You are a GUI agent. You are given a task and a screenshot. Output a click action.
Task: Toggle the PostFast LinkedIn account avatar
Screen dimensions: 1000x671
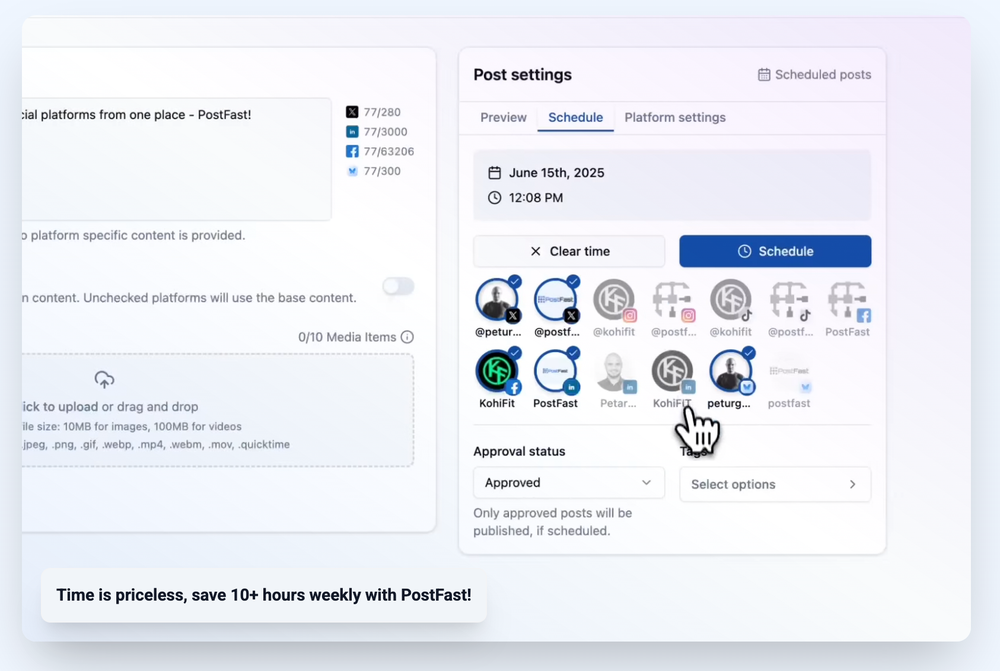click(555, 371)
